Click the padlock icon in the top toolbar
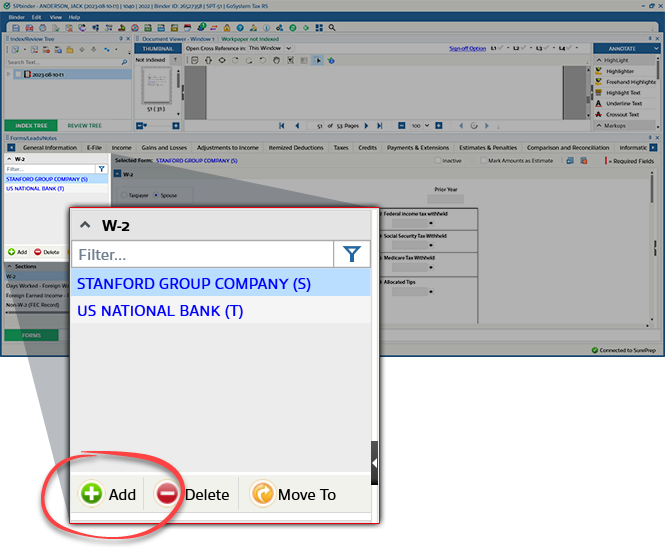Viewport: 665px width, 548px height. [x=227, y=28]
